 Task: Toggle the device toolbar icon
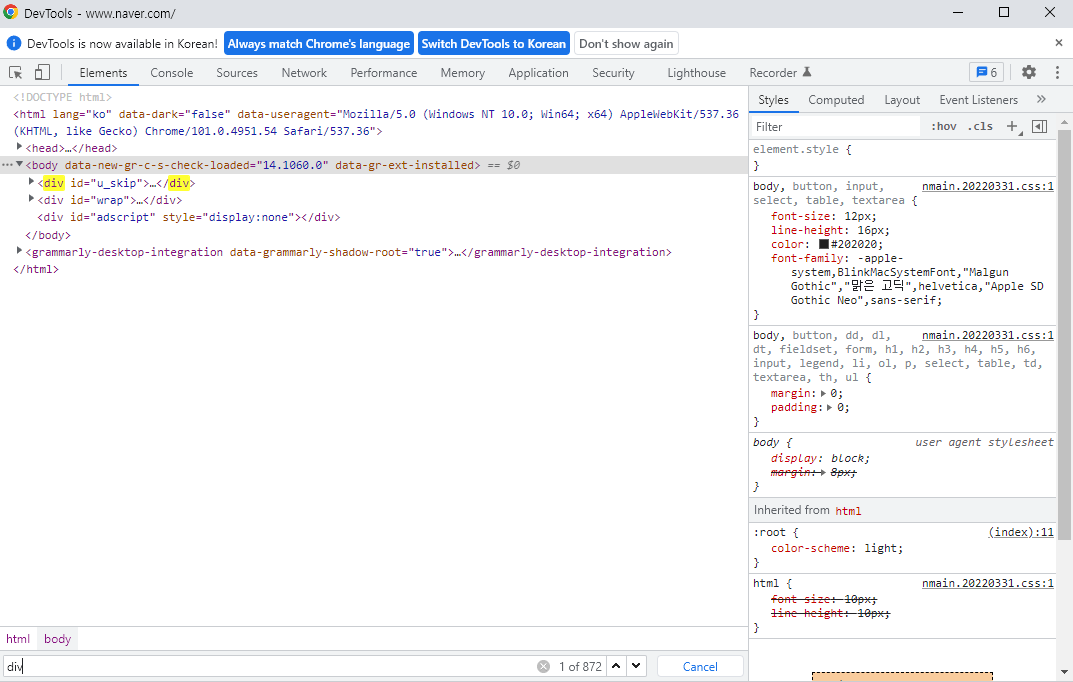coord(42,73)
